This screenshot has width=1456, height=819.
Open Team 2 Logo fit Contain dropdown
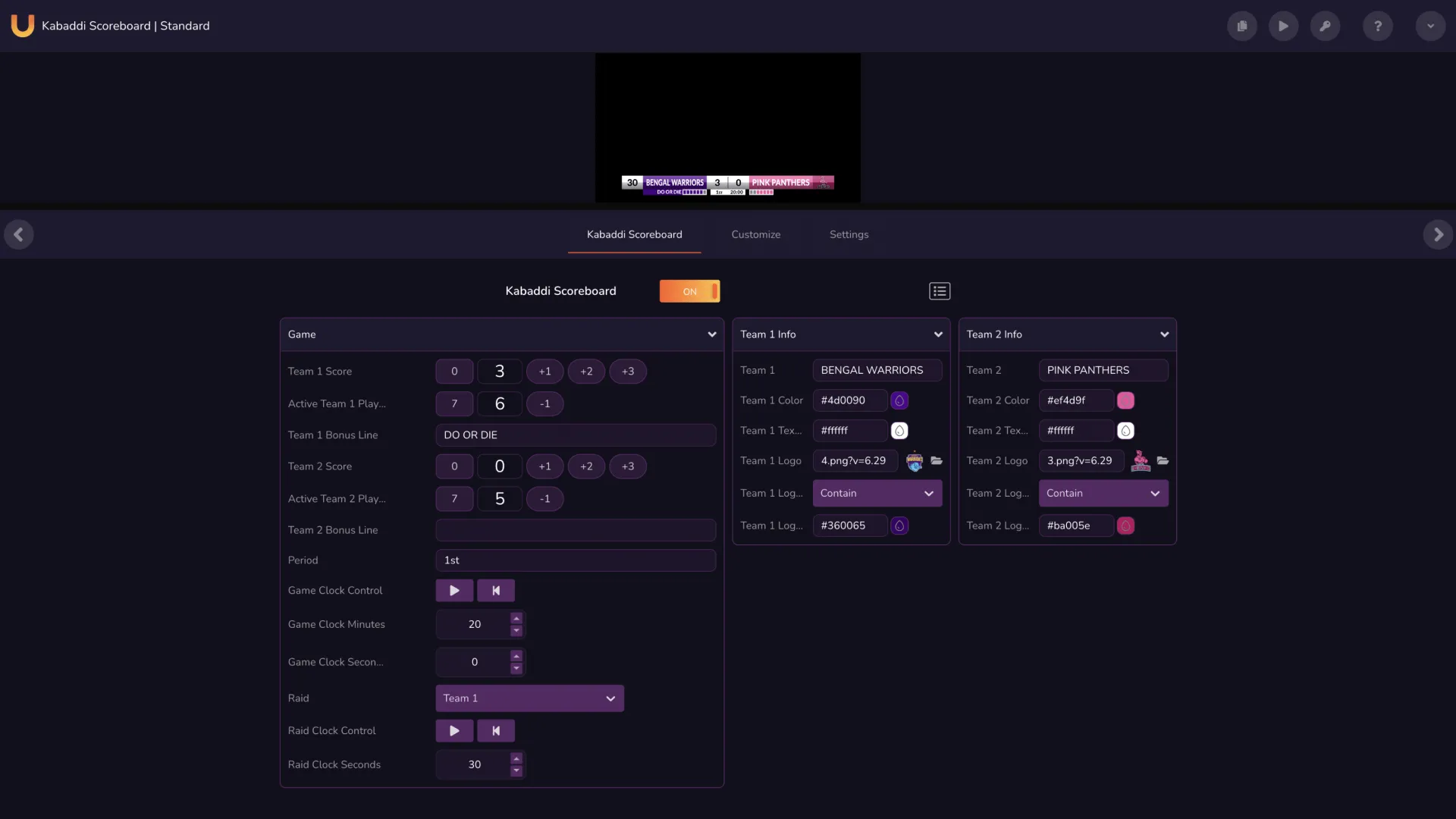[1103, 493]
